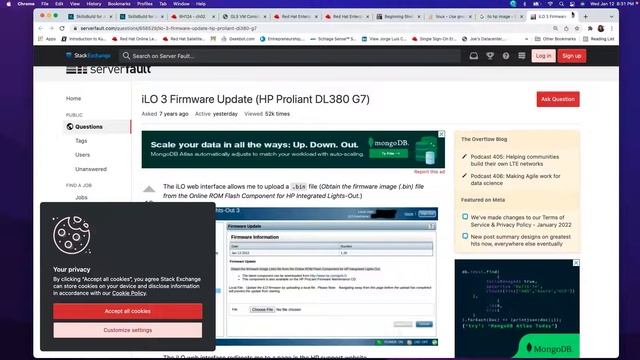Open the Apple menu
Screen dimensions: 640x360
pos(8,4)
